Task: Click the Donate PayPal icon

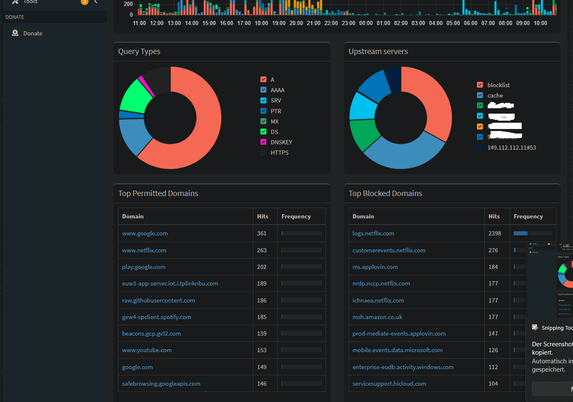Action: [15, 33]
